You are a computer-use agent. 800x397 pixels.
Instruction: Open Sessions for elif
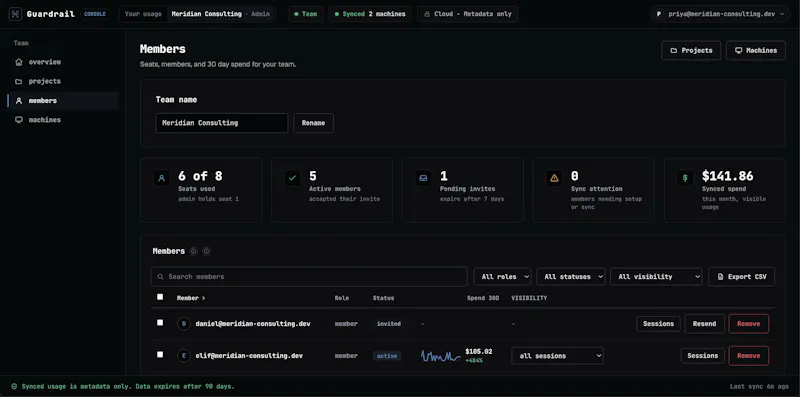[703, 356]
